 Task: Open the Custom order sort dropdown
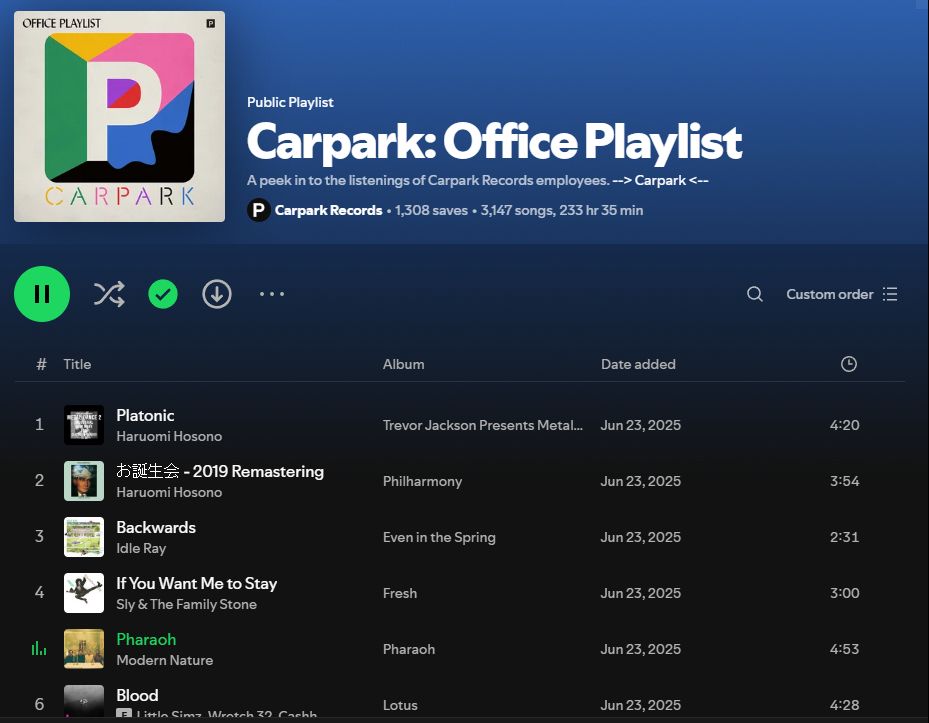pyautogui.click(x=842, y=294)
